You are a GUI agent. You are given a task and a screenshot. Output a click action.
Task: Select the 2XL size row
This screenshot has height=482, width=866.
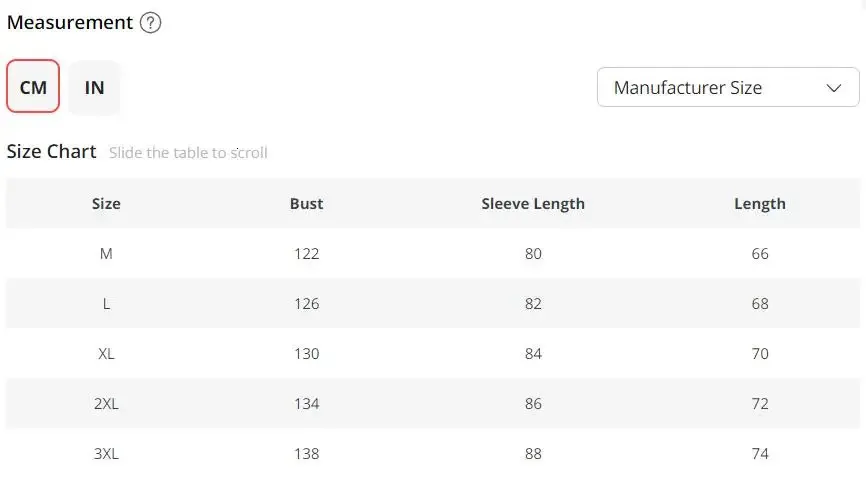pyautogui.click(x=106, y=403)
